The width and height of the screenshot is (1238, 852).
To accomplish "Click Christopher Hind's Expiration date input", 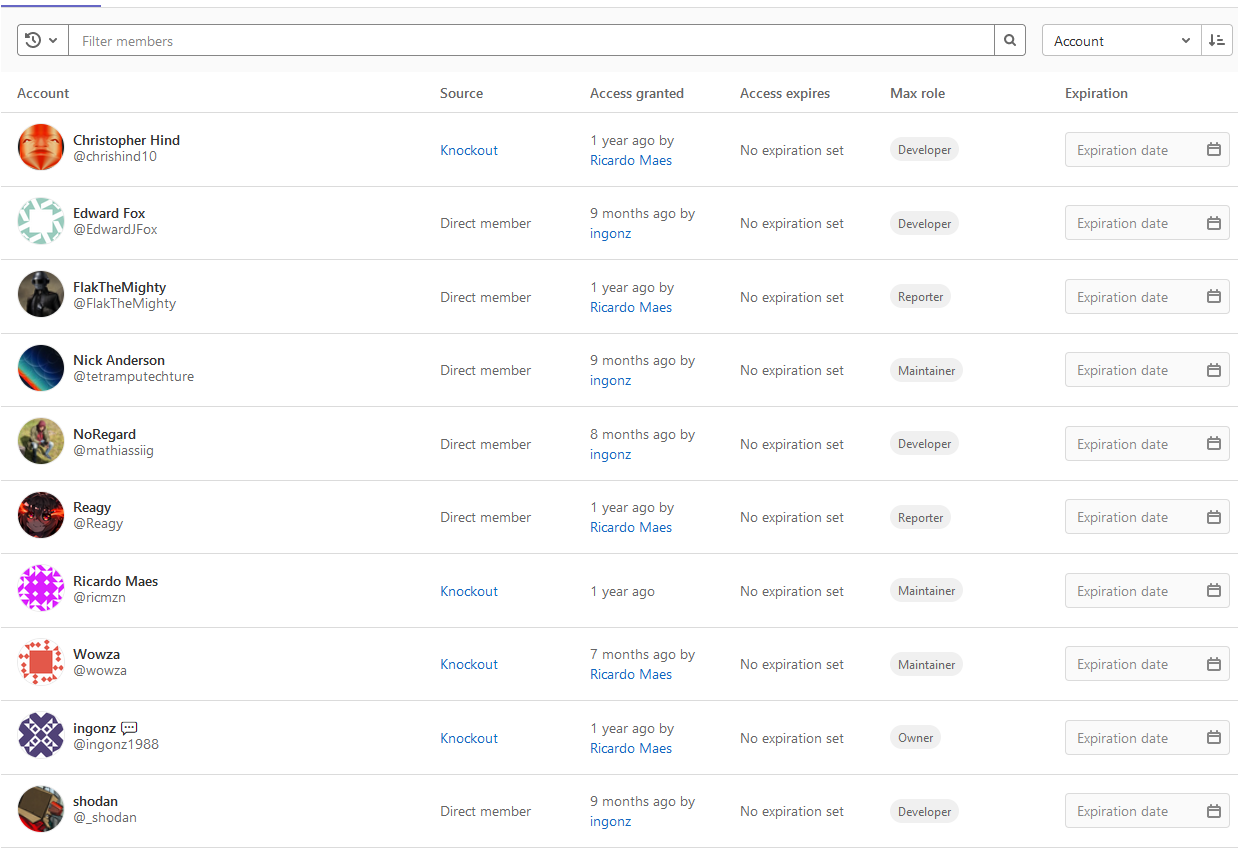I will 1147,150.
